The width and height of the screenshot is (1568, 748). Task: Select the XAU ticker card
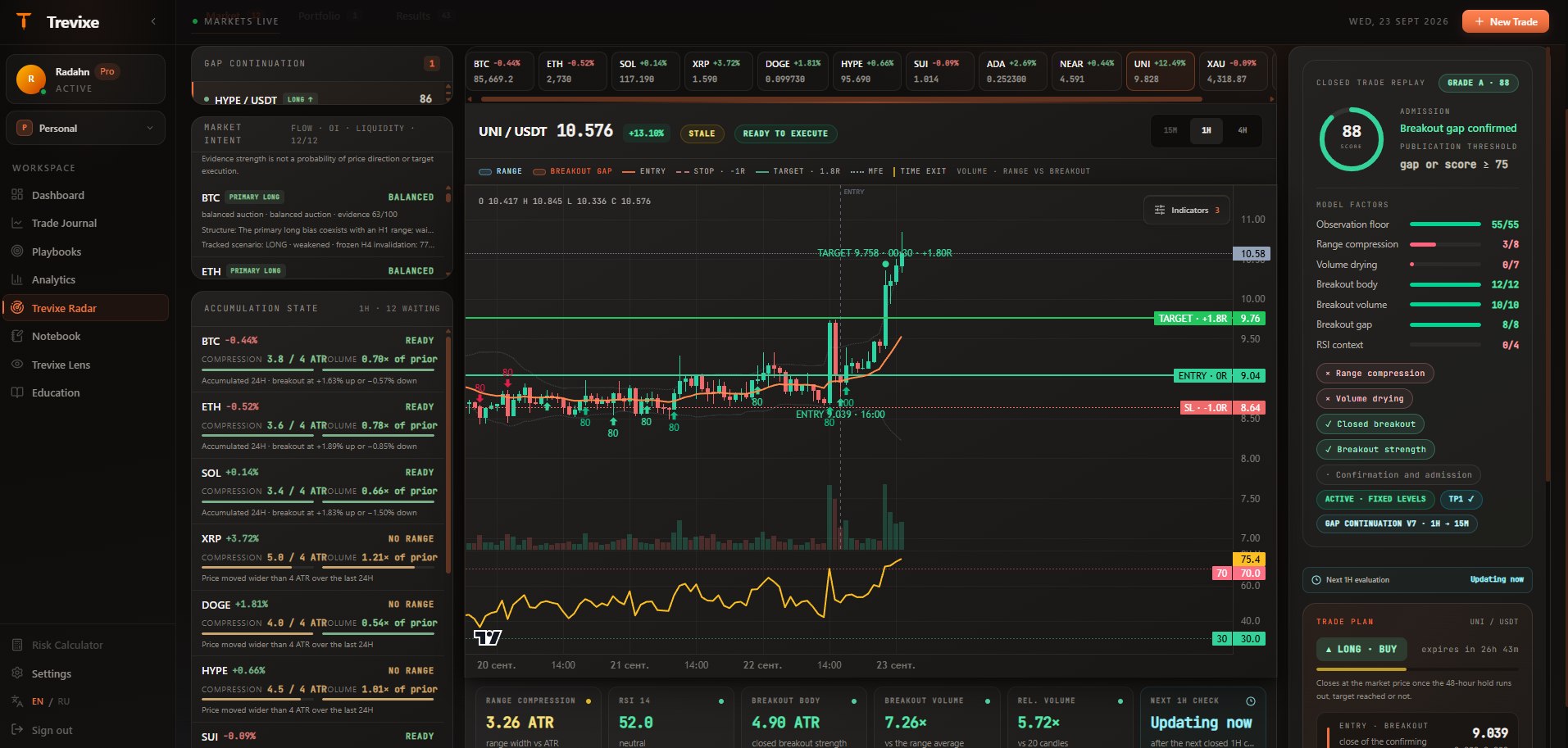coord(1234,71)
